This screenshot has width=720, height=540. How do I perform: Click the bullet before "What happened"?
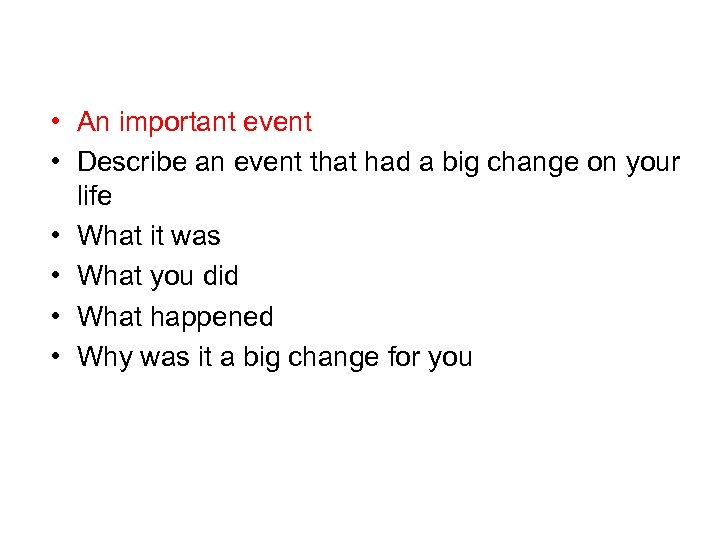point(60,318)
